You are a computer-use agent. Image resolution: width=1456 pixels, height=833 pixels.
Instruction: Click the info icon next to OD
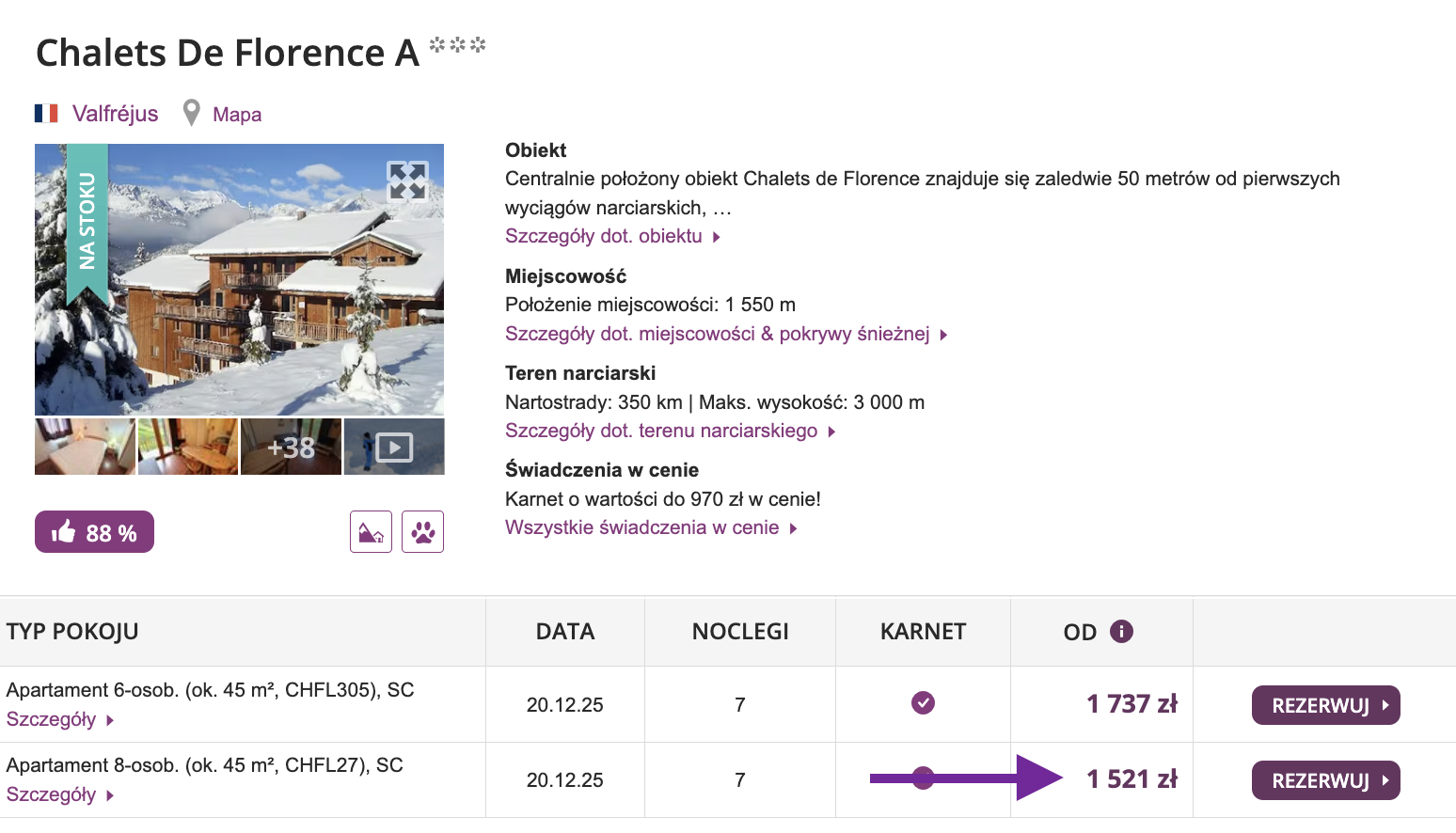pyautogui.click(x=1121, y=631)
